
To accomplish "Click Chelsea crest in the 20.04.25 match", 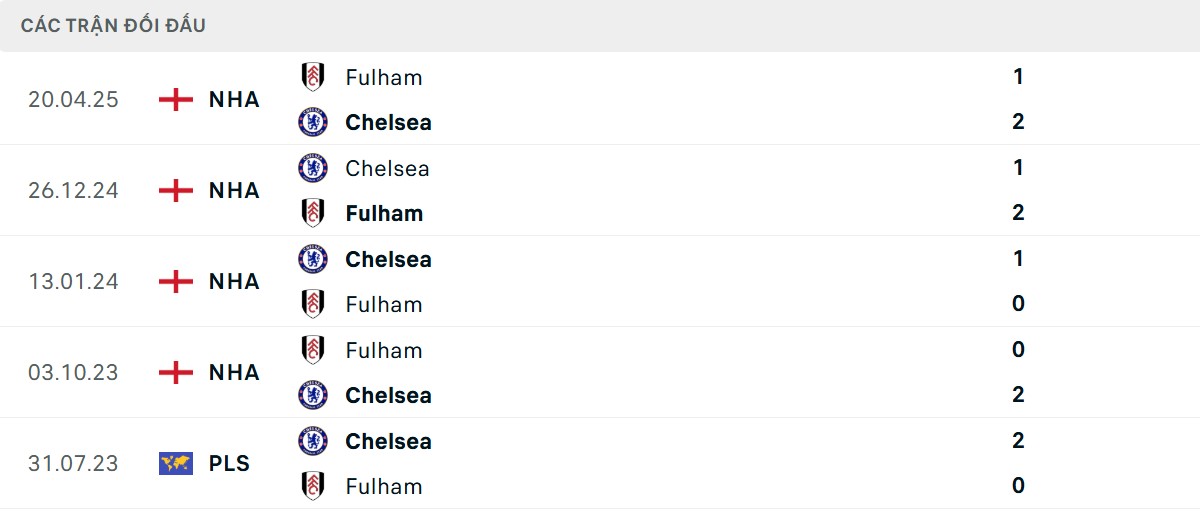I will (x=312, y=122).
